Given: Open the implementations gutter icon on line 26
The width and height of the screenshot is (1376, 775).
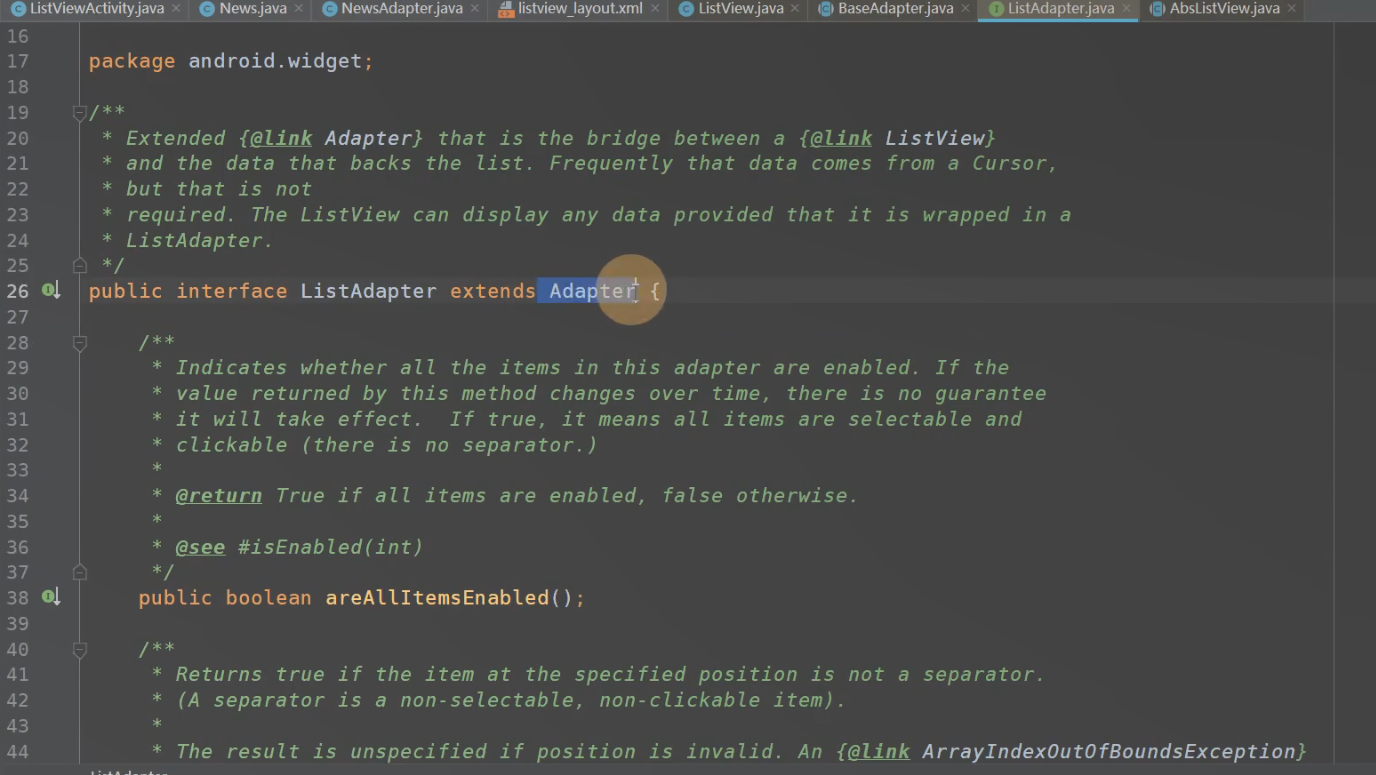Looking at the screenshot, I should 51,290.
